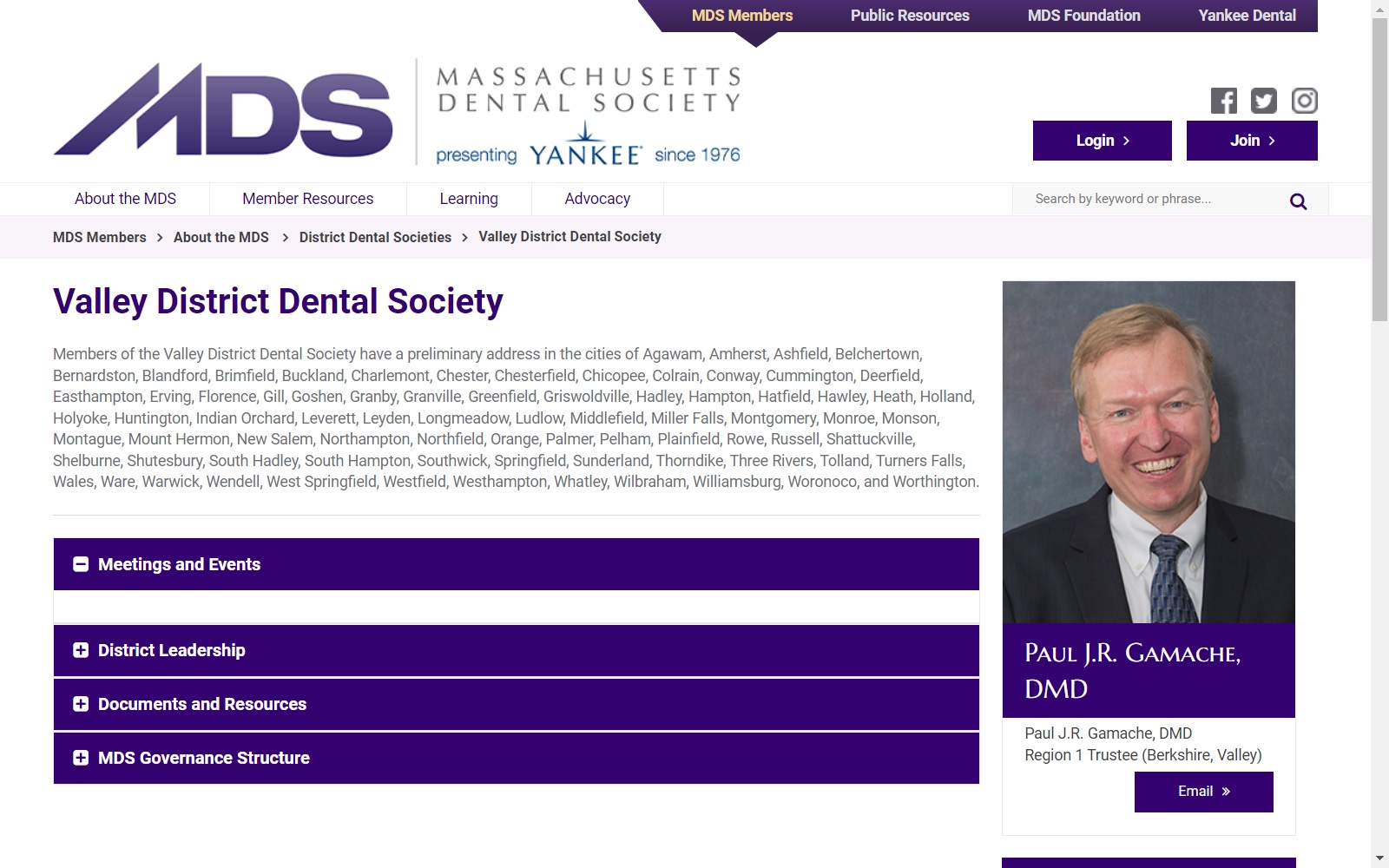
Task: Collapse Meetings and Events minus icon
Action: coord(81,564)
